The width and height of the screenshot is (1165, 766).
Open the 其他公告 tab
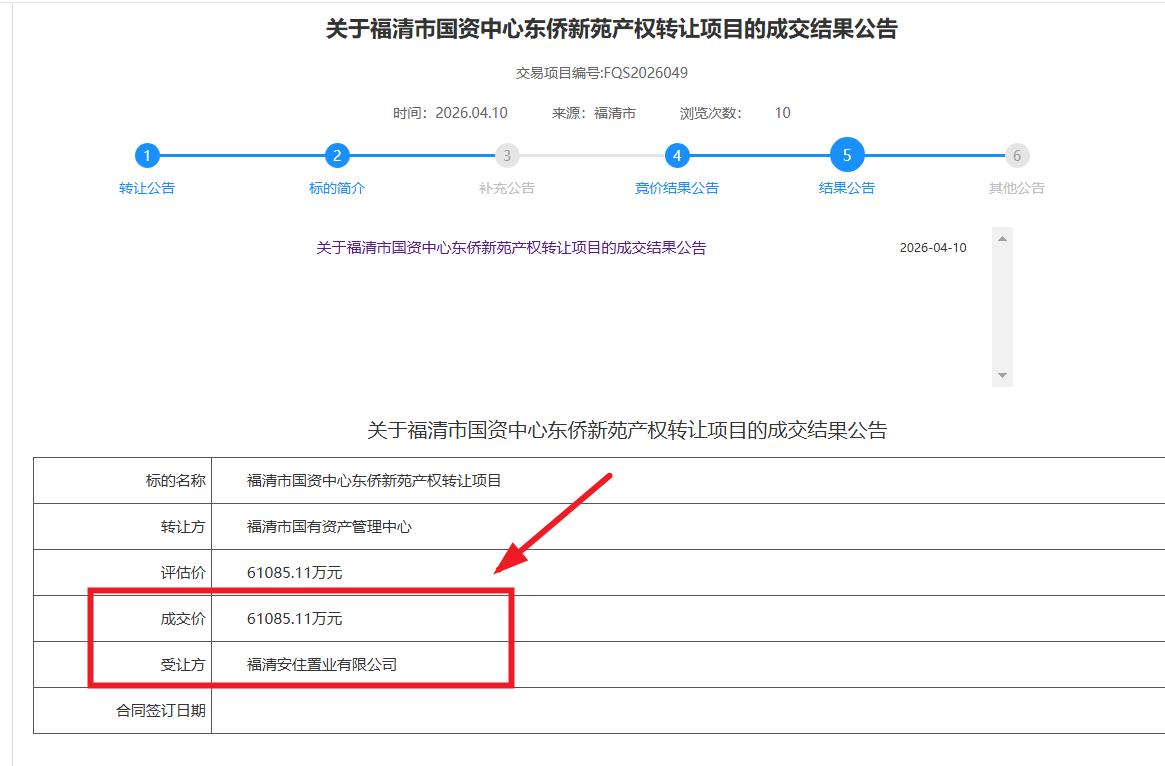(x=1017, y=188)
